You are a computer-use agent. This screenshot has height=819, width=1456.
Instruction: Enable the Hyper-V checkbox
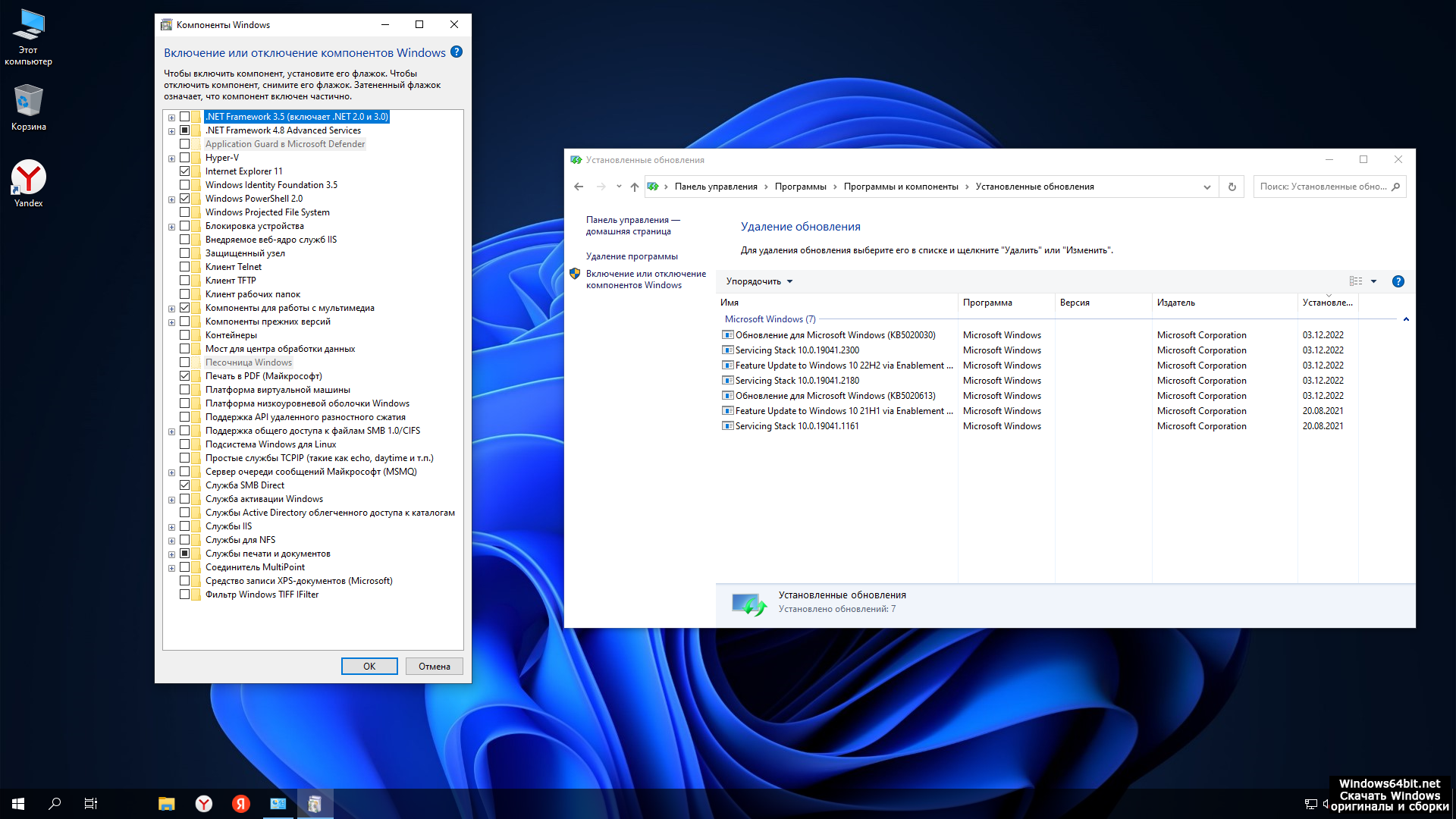click(x=184, y=158)
